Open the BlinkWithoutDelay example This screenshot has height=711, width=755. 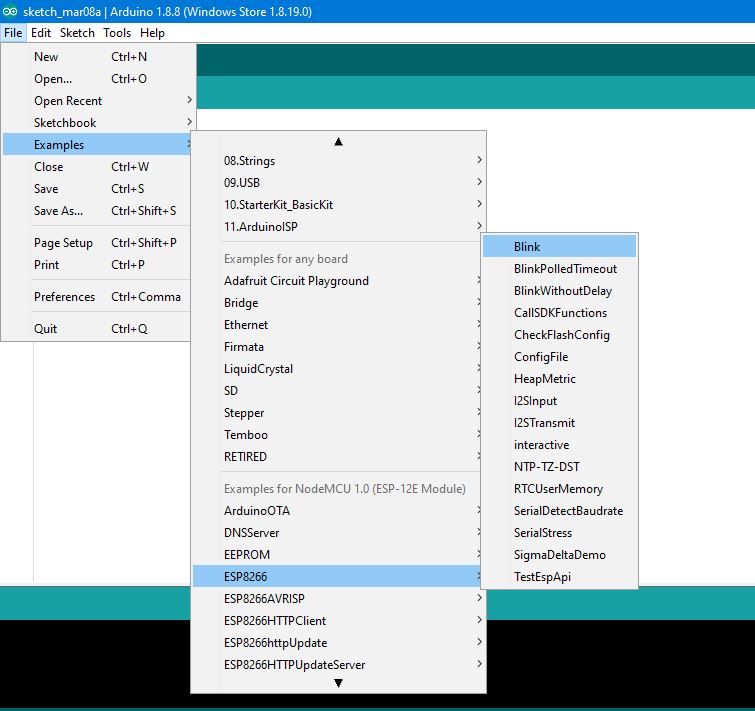click(560, 291)
